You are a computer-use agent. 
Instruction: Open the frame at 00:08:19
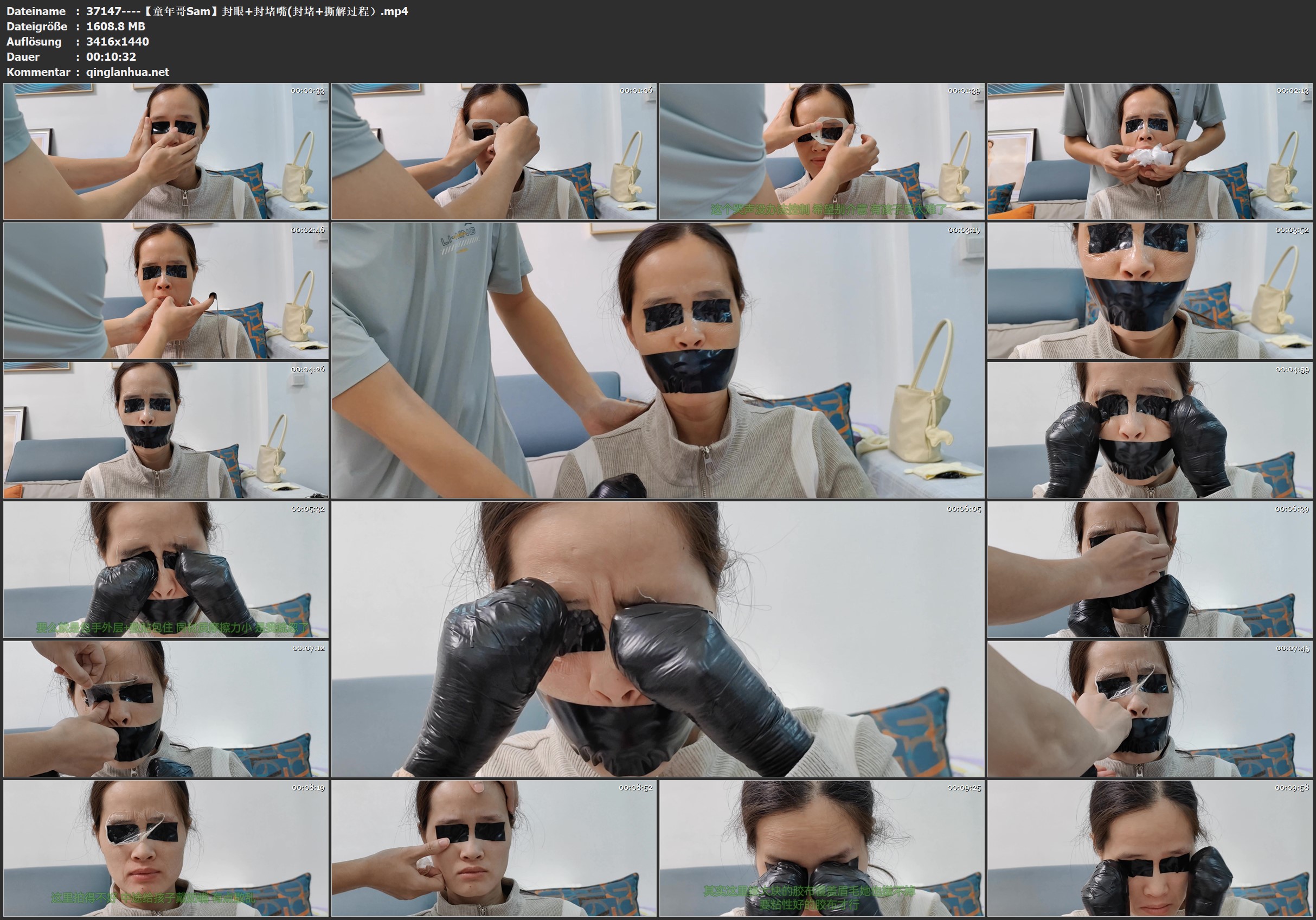pyautogui.click(x=165, y=848)
